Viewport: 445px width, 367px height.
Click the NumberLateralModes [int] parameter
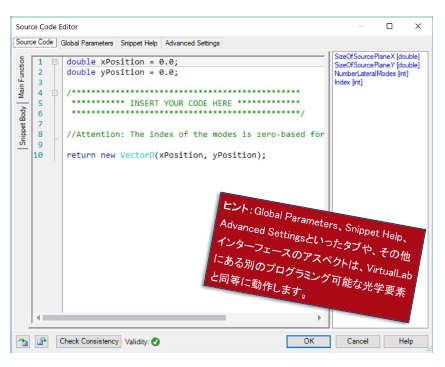coord(371,74)
